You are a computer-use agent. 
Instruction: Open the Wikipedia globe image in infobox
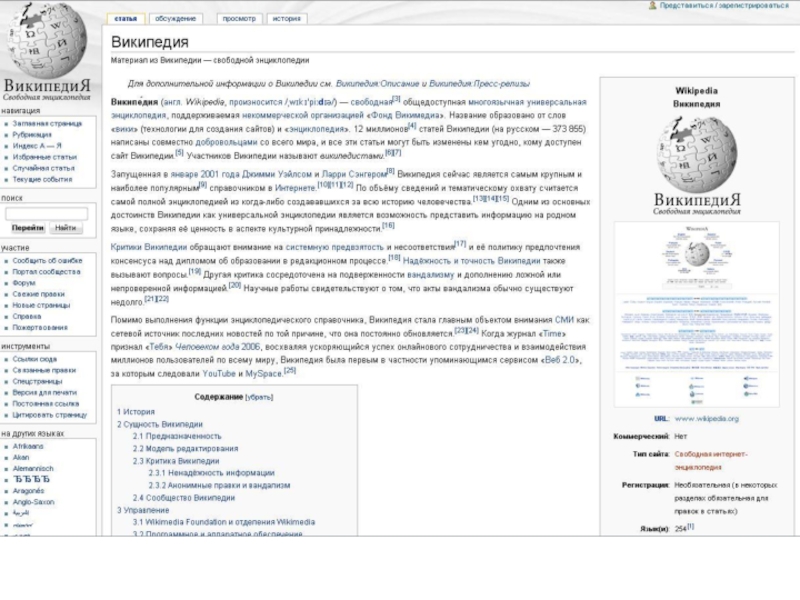pos(697,154)
